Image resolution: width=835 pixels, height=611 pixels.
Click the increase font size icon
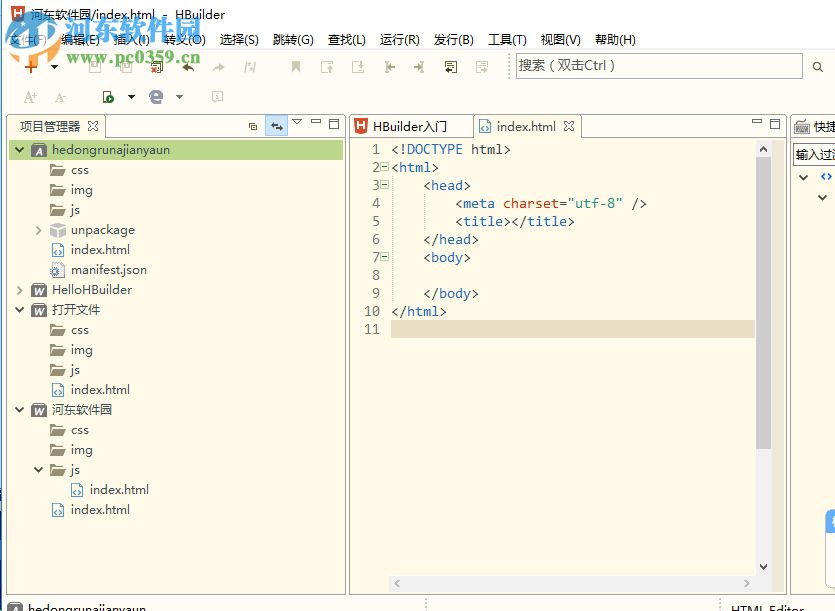(x=30, y=97)
